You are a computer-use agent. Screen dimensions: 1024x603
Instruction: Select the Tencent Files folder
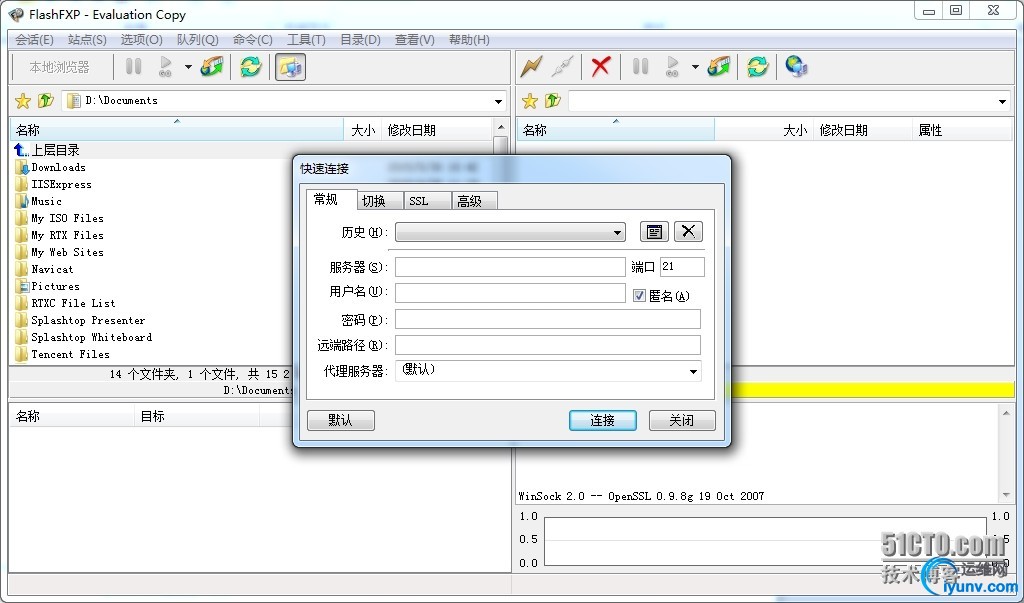[71, 354]
